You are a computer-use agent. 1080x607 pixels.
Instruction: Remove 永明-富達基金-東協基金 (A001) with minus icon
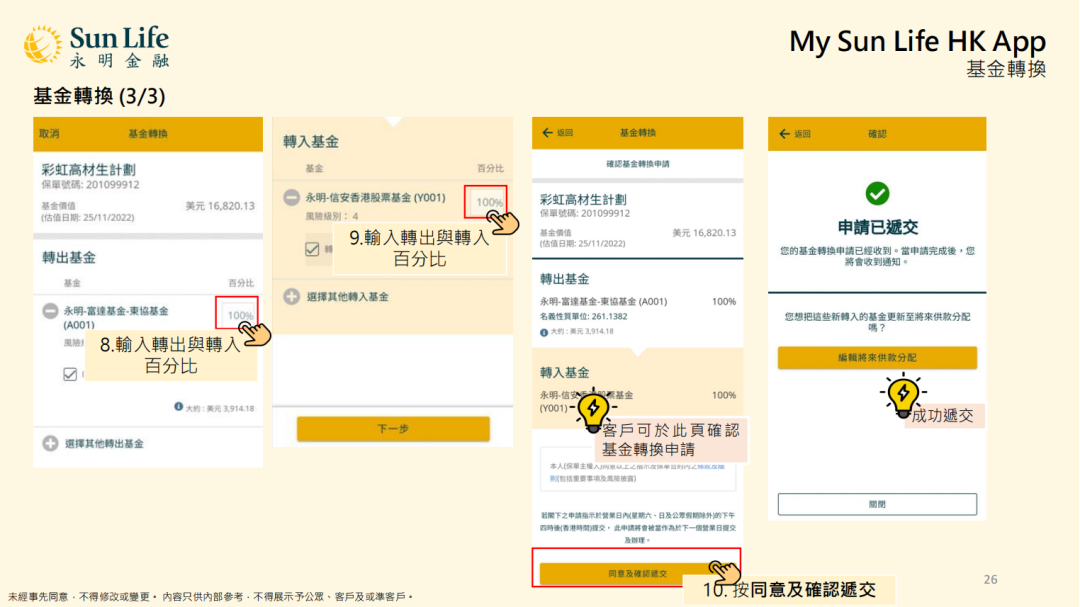tap(50, 311)
